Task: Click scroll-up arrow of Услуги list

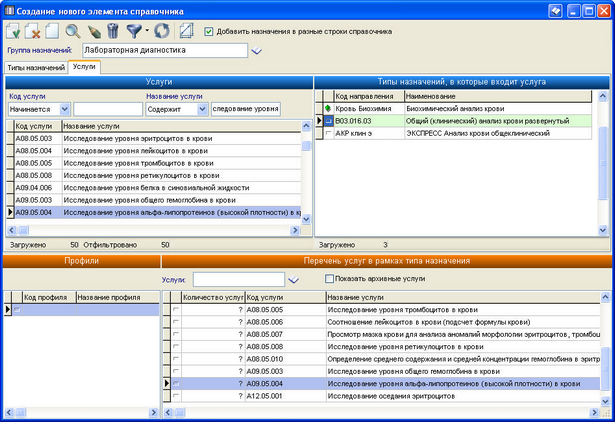Action: tap(306, 126)
